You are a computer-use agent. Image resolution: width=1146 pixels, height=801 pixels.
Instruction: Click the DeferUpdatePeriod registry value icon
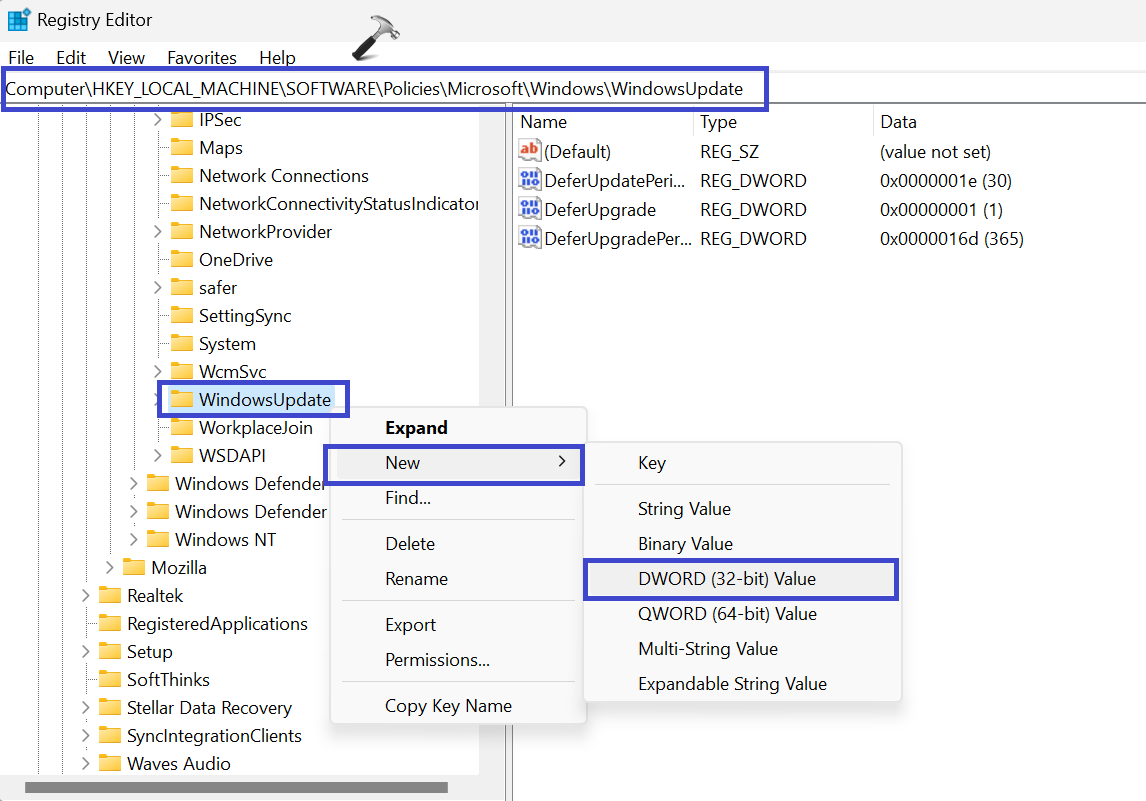[x=529, y=180]
